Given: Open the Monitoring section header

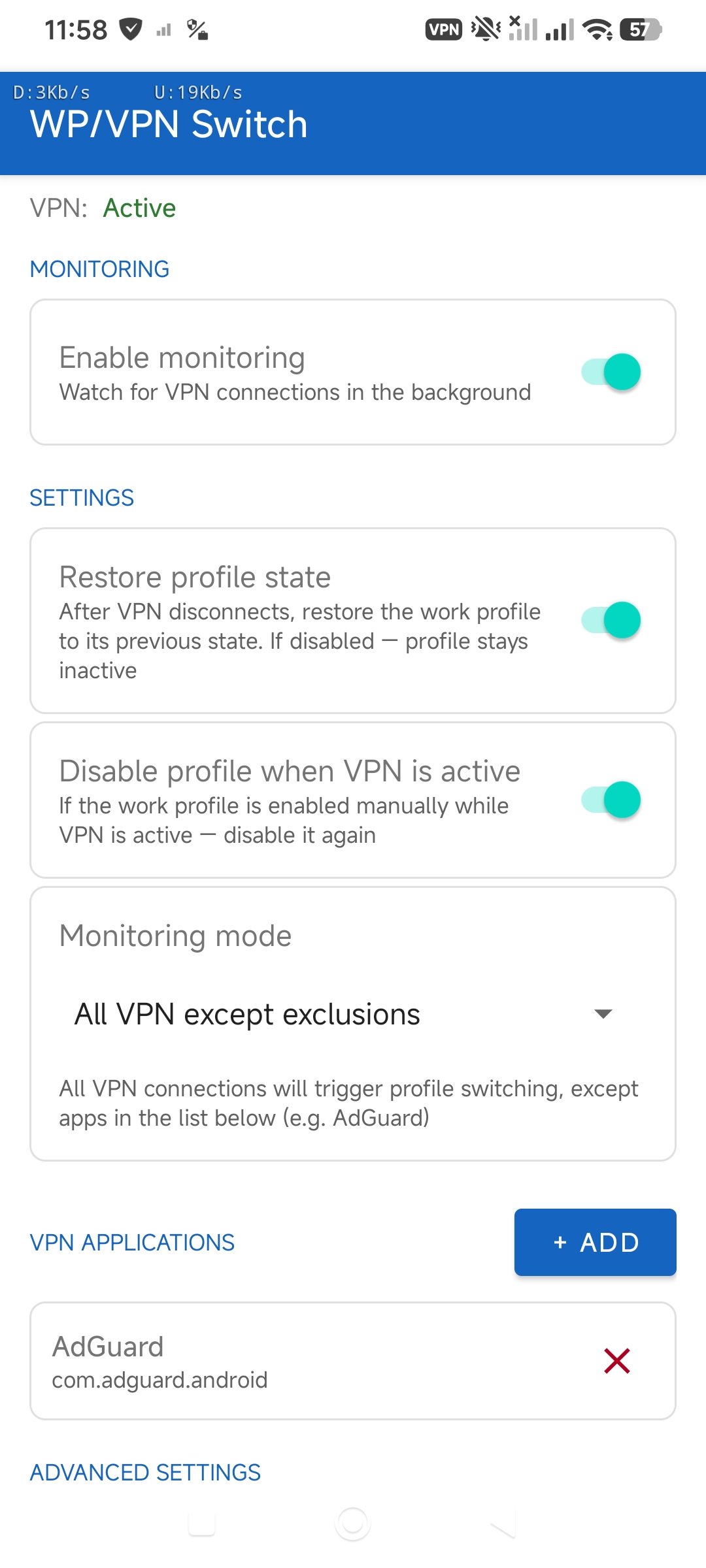Looking at the screenshot, I should [100, 269].
